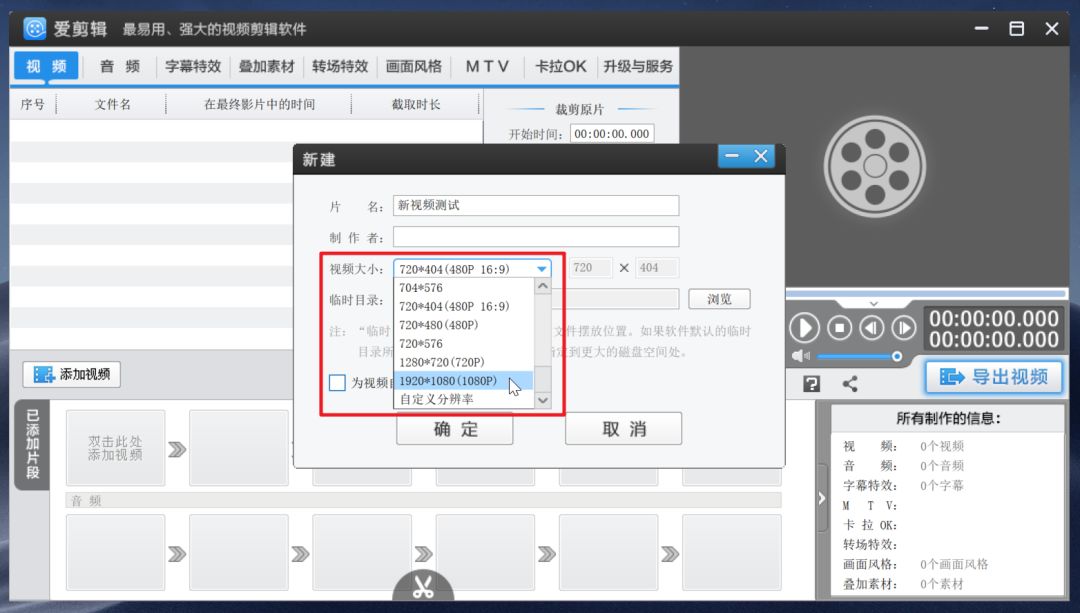Screen dimensions: 1080x613
Task: Step forward one frame with the next-frame icon
Action: point(904,327)
